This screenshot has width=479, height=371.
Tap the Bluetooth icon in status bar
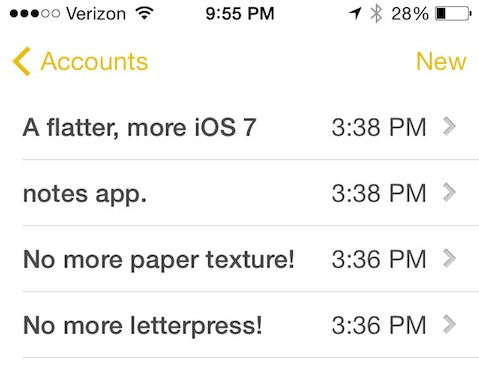click(376, 14)
